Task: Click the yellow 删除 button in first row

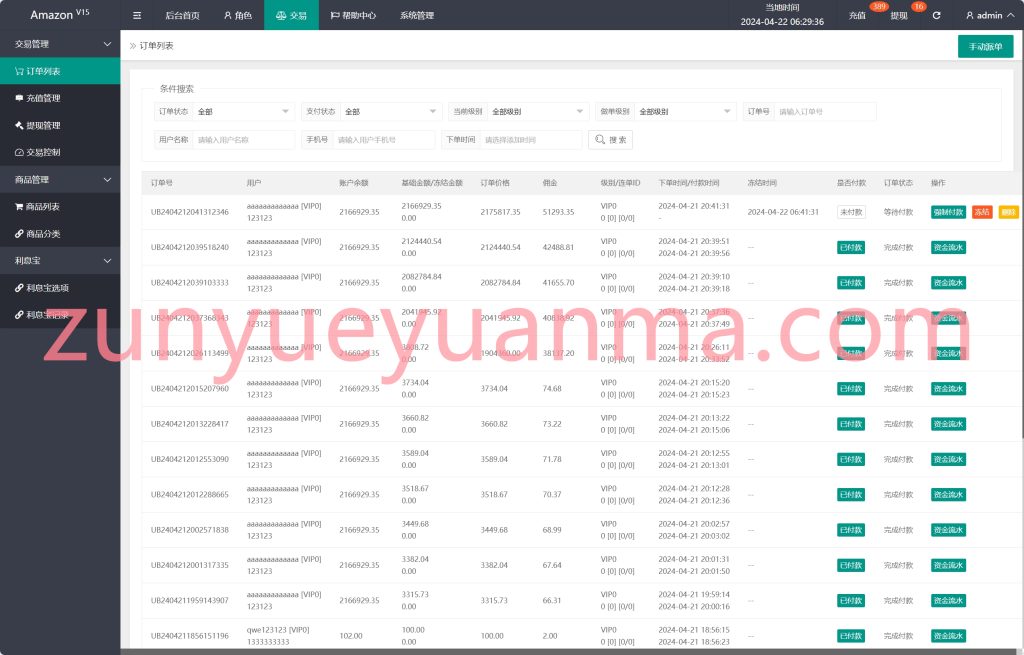Action: coord(1008,212)
